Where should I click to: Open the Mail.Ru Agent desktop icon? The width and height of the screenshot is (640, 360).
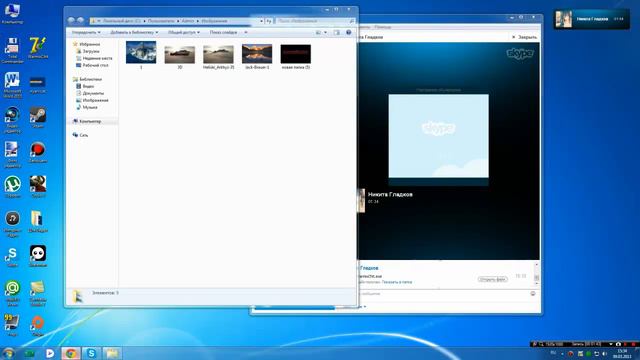coord(12,293)
